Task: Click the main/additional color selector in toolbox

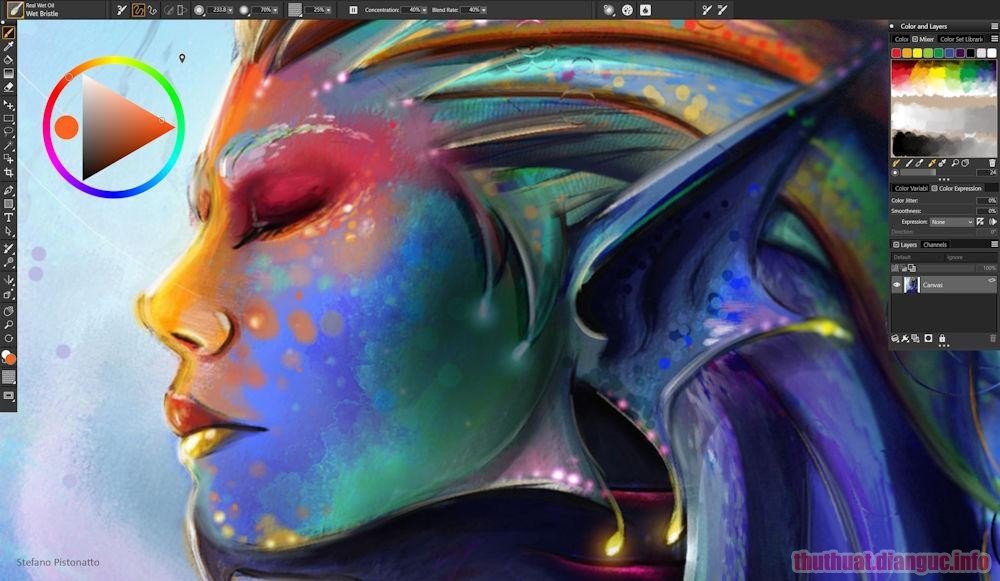Action: (8, 357)
